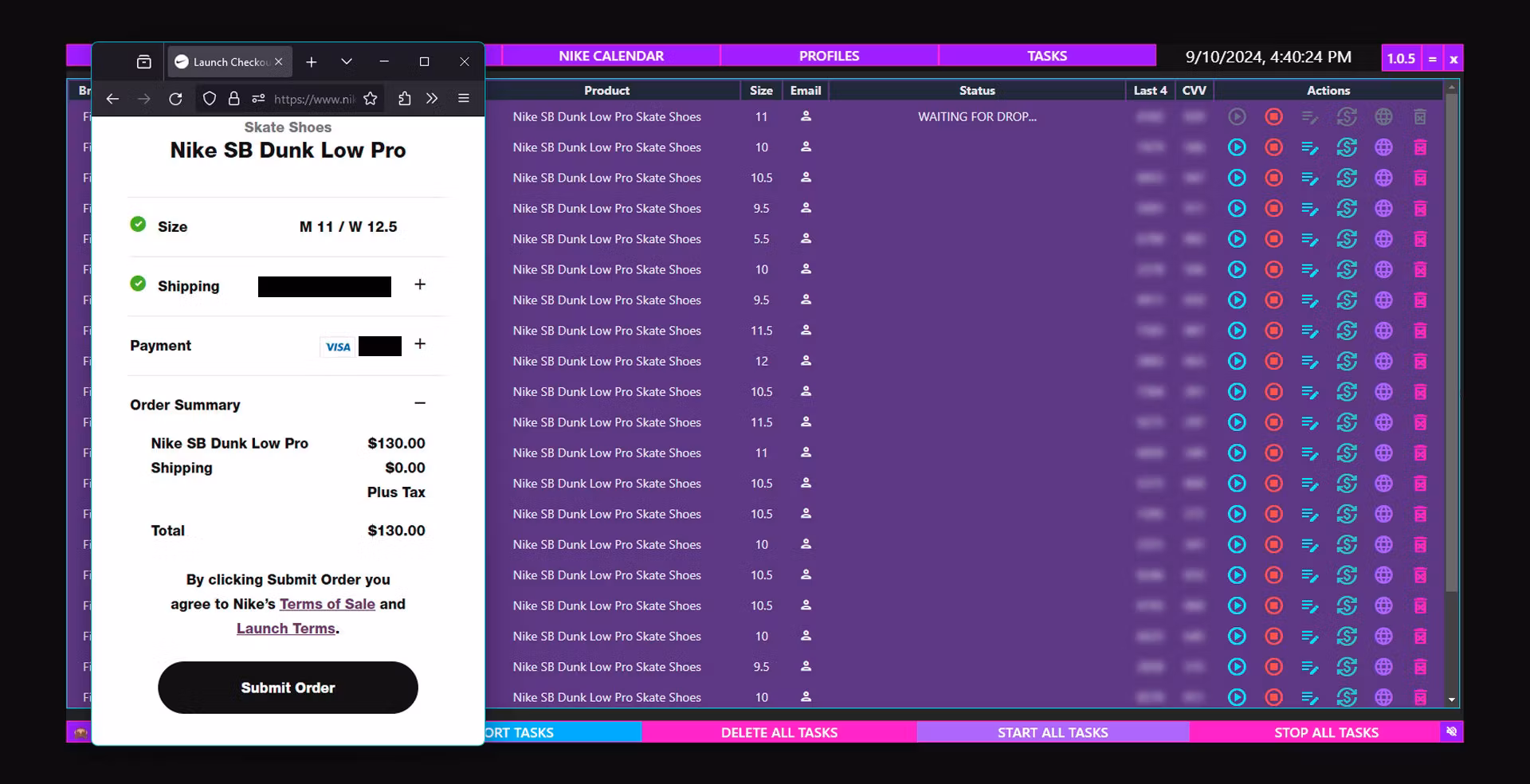
Task: Open the browser extensions puzzle icon
Action: click(x=405, y=99)
